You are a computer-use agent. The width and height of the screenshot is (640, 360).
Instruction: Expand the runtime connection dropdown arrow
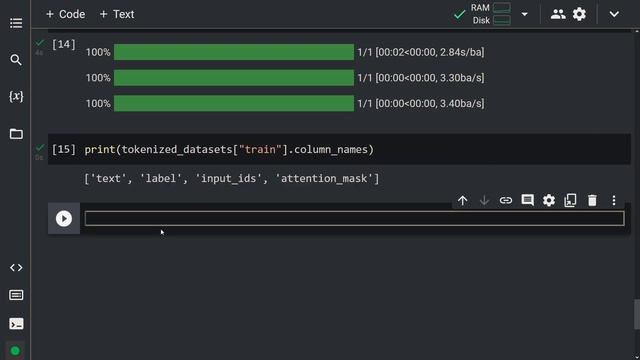tap(524, 14)
